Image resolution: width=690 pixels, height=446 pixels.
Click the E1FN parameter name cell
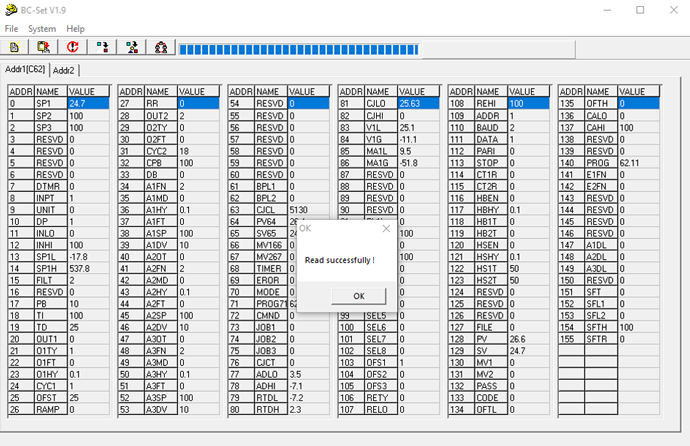tap(601, 175)
